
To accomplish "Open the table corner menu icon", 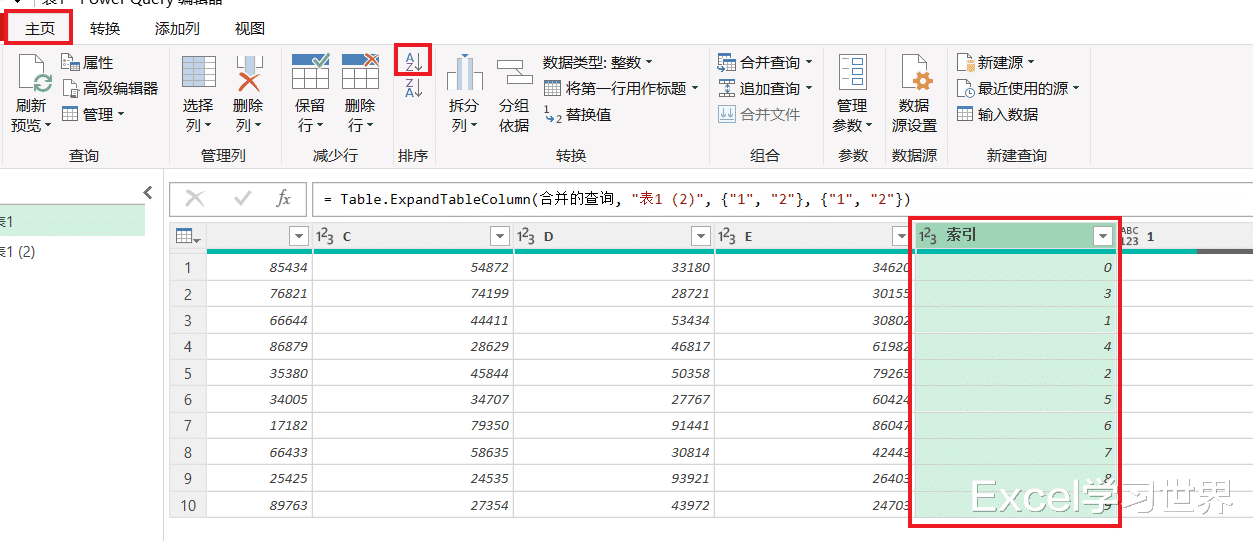I will click(188, 237).
